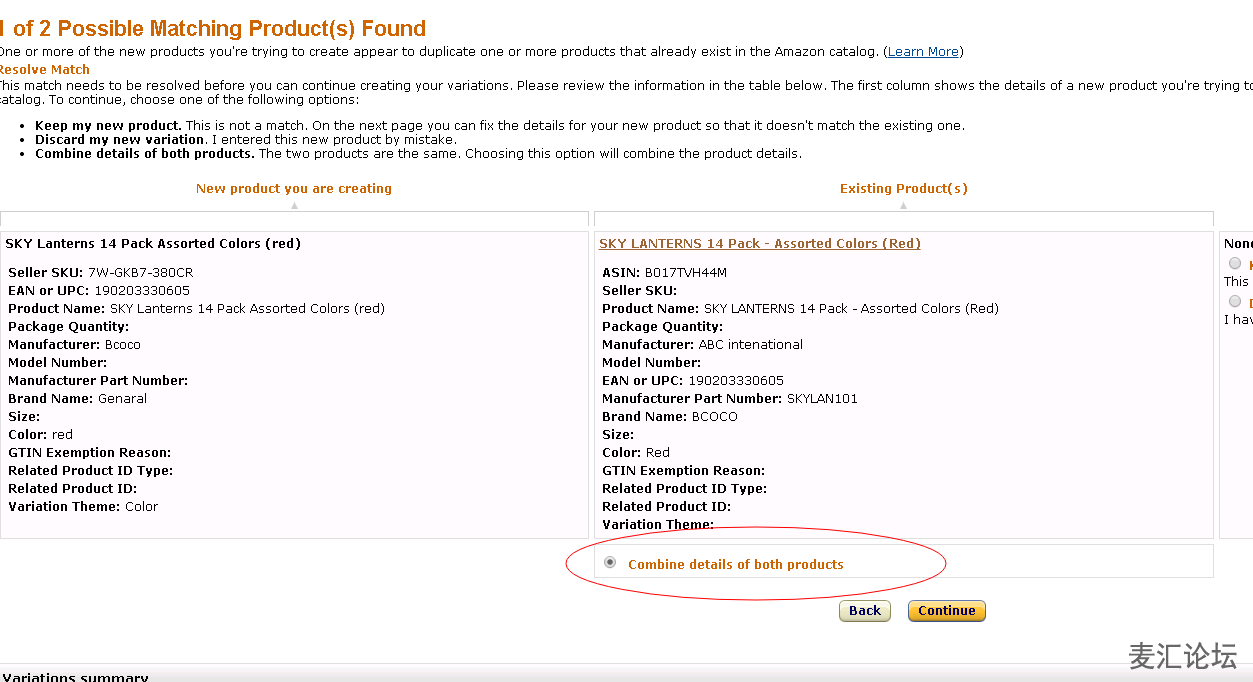This screenshot has width=1253, height=682.
Task: Select the "Discard my new variation" option
Action: 1235,300
